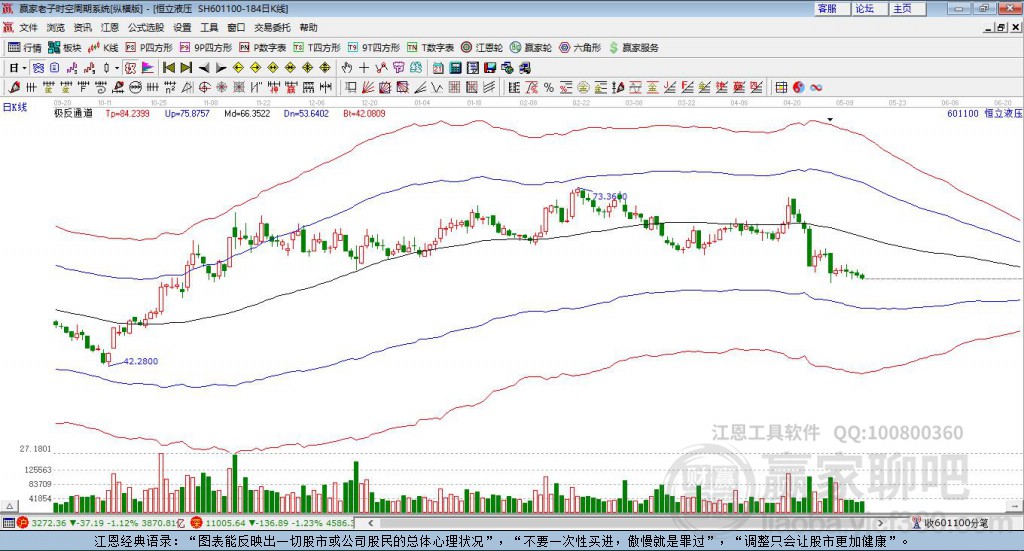
Task: Click the 601100 恒立液压 stock label
Action: 984,114
